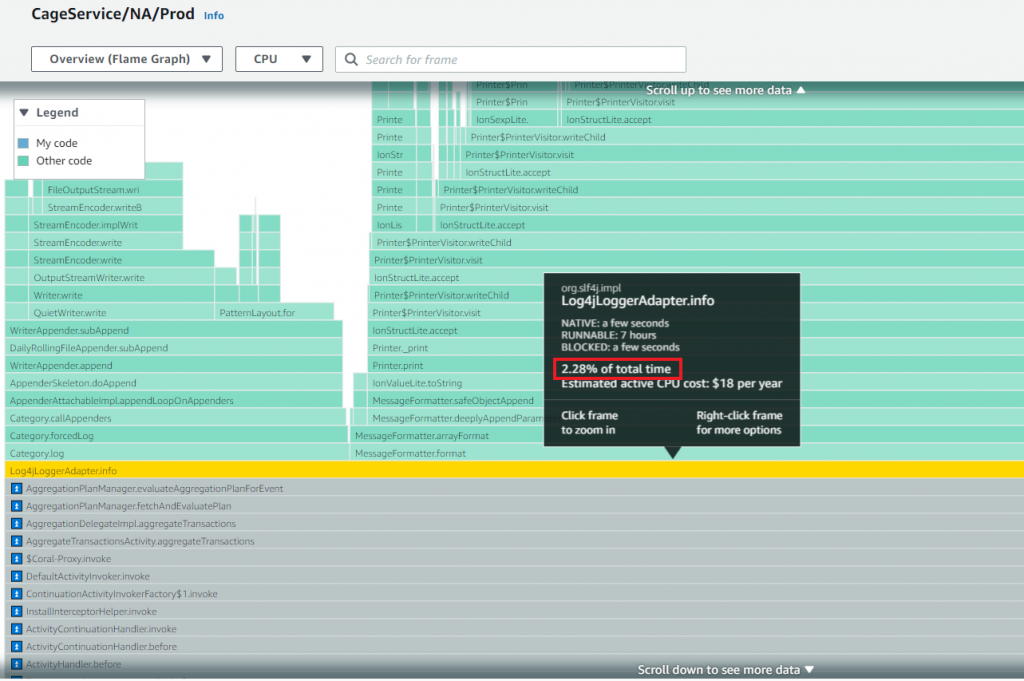Click Scroll down to see more data
Viewport: 1024px width, 681px height.
click(725, 670)
